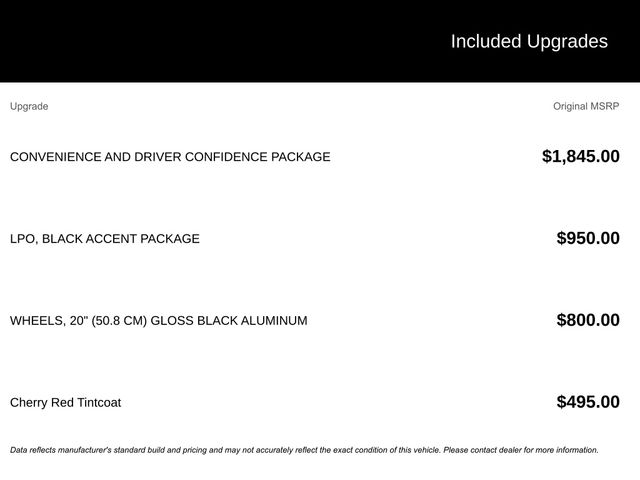Click the empty black header banner area

(x=200, y=41)
